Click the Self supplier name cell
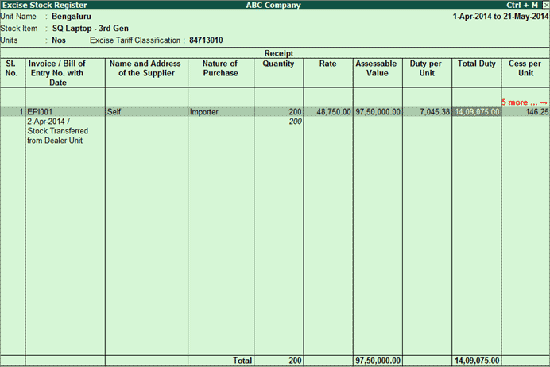Viewport: 550px width, 367px height. tap(114, 112)
